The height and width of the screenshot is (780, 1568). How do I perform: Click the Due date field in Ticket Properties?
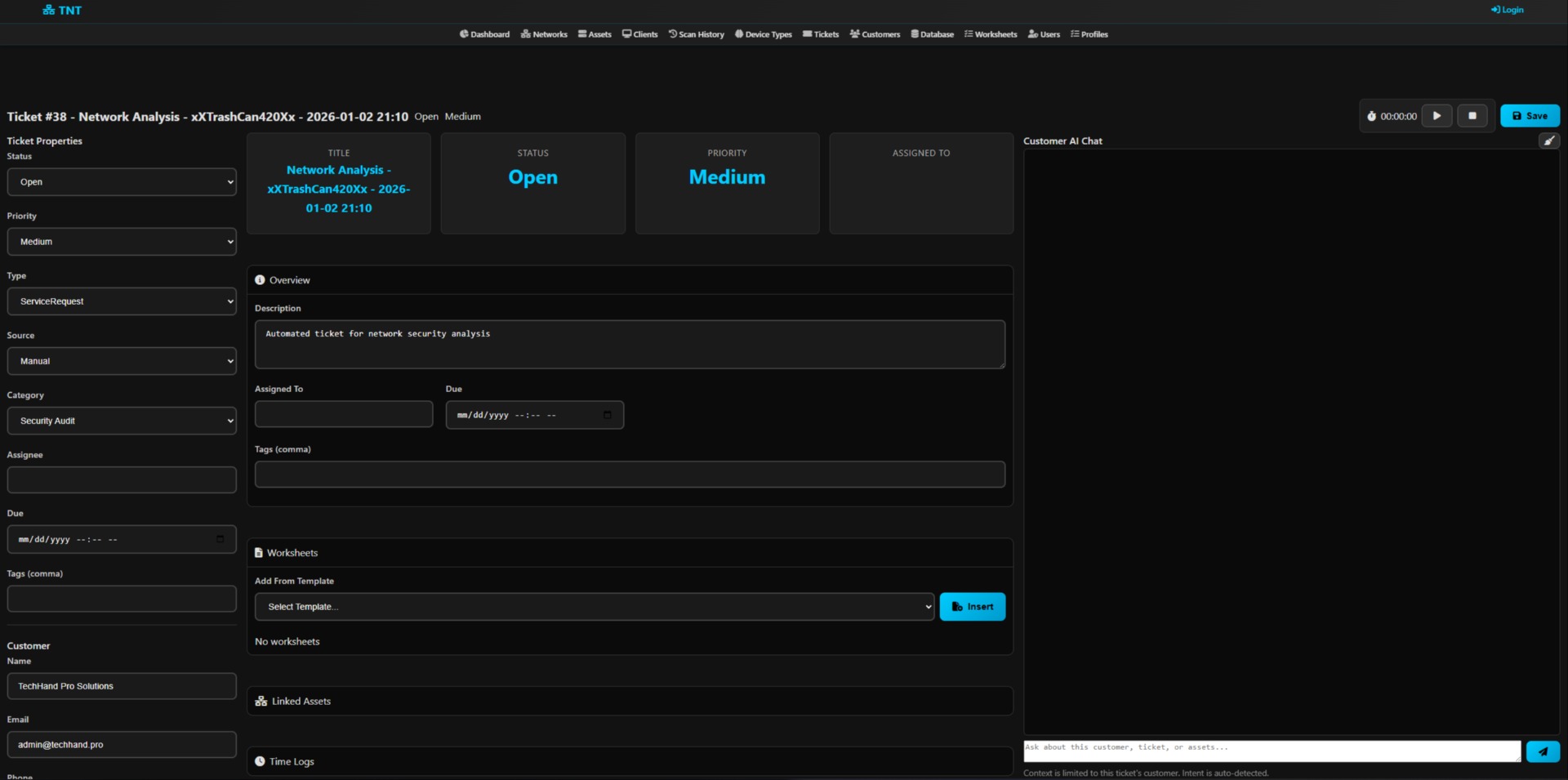121,539
